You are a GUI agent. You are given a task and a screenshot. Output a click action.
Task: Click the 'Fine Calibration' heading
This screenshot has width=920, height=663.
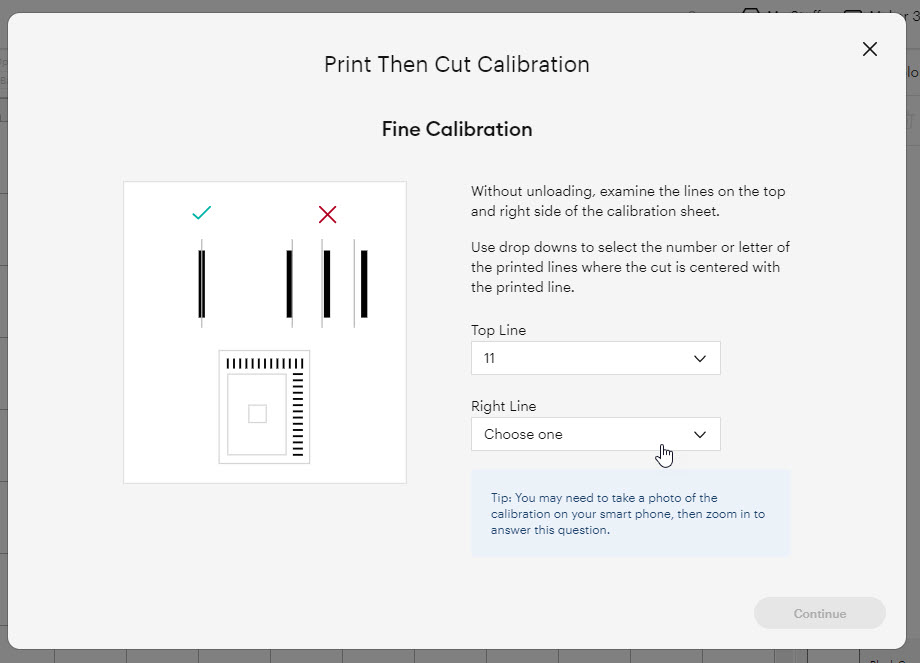457,129
